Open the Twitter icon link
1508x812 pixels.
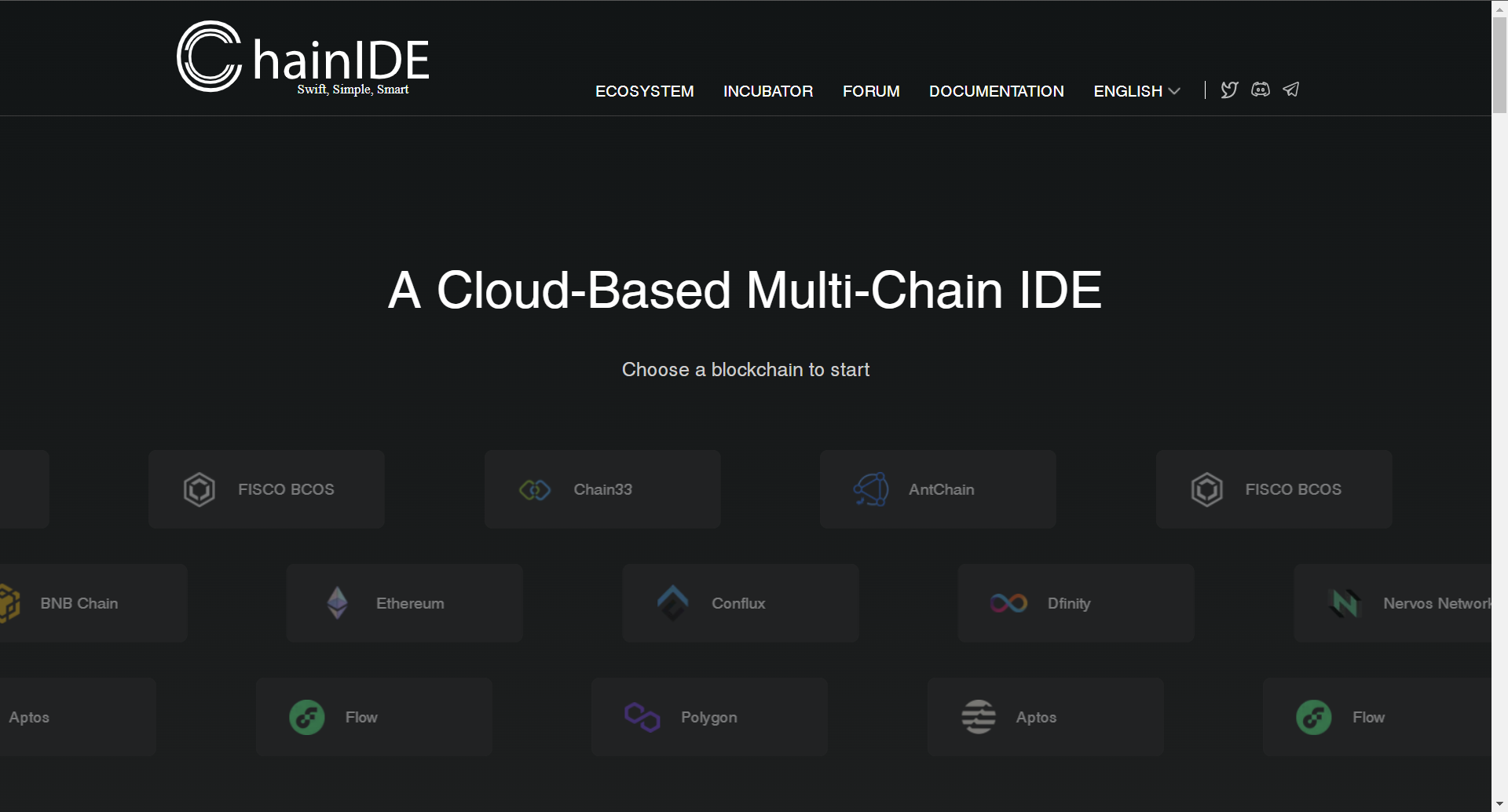click(x=1229, y=90)
